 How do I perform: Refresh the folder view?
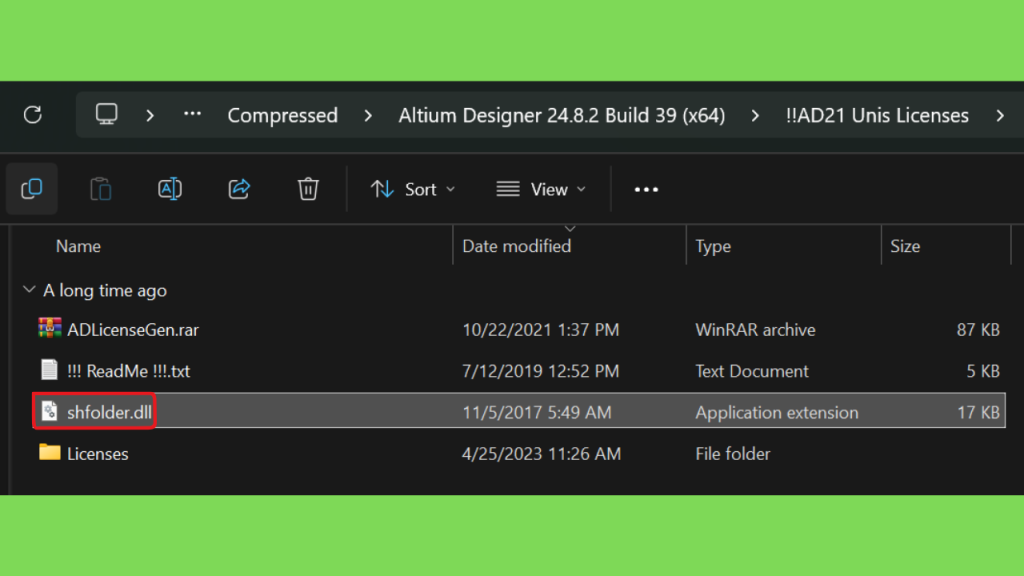[x=33, y=115]
